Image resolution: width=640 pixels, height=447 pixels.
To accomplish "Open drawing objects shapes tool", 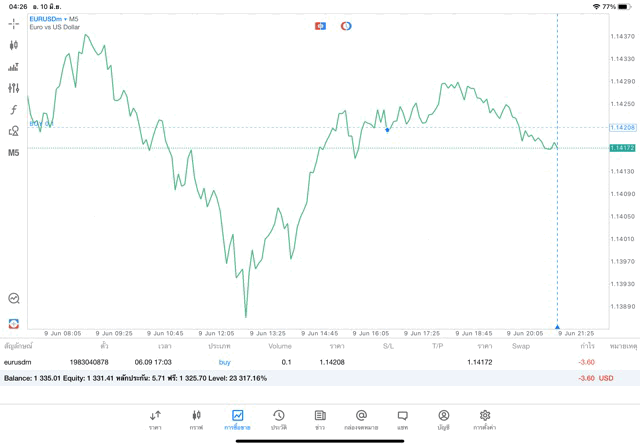I will (x=14, y=131).
